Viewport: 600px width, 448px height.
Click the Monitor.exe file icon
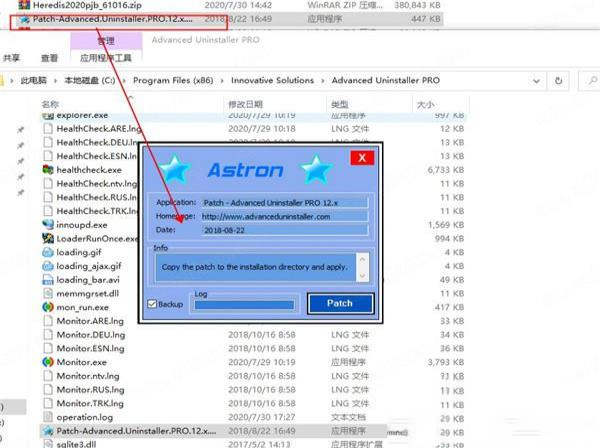tap(47, 362)
